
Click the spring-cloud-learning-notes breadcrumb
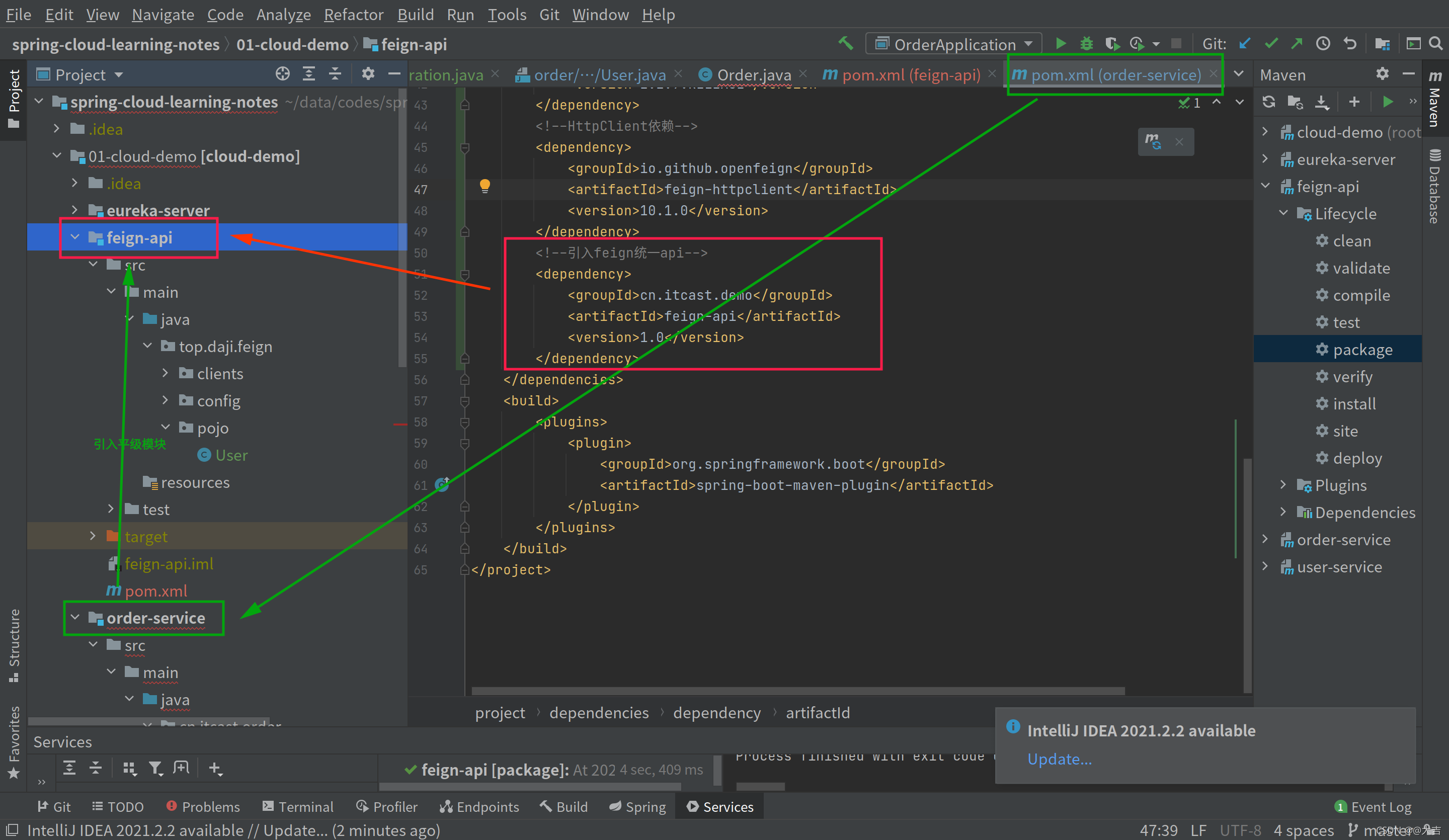116,44
